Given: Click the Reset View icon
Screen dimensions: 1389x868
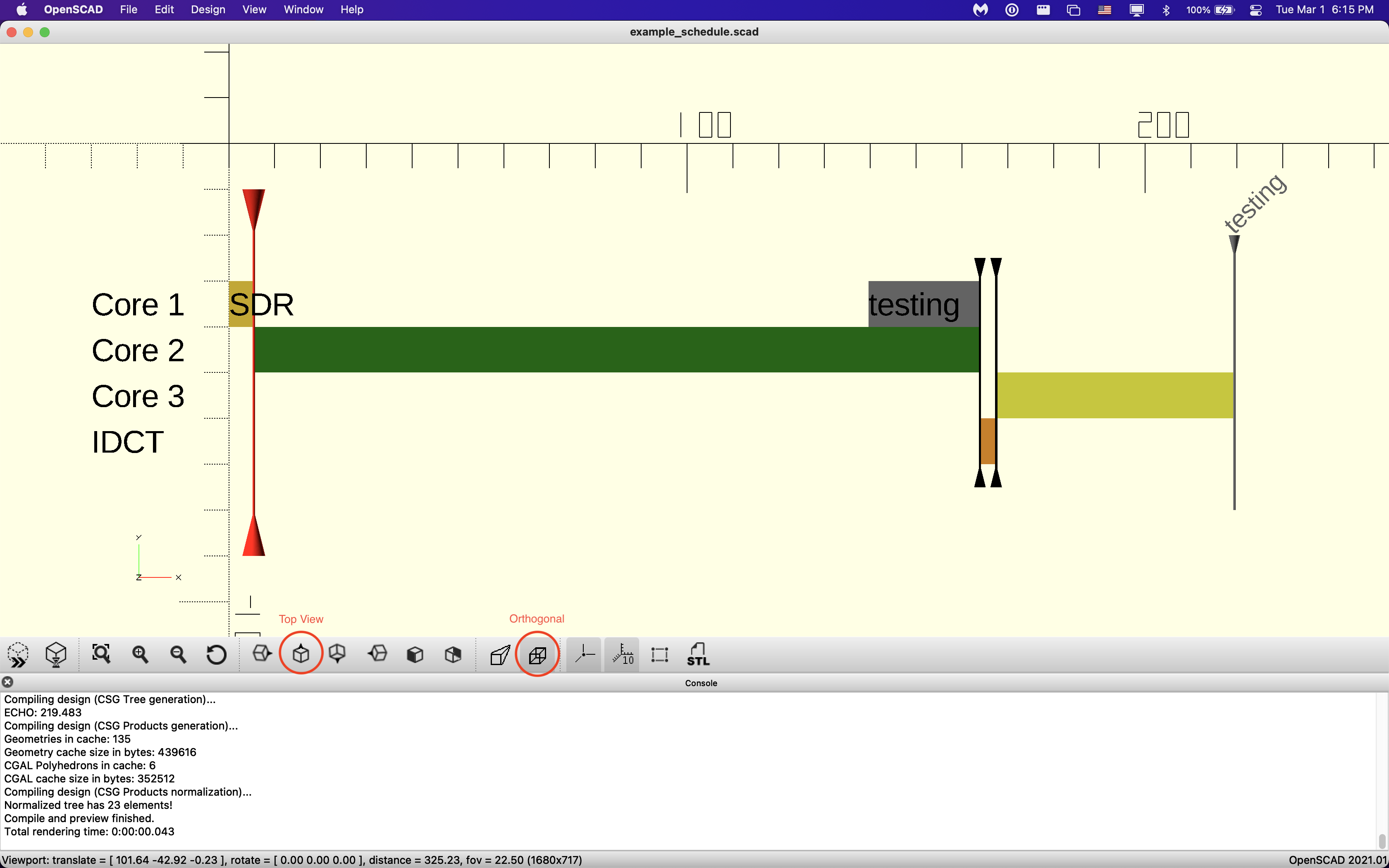Looking at the screenshot, I should click(216, 654).
